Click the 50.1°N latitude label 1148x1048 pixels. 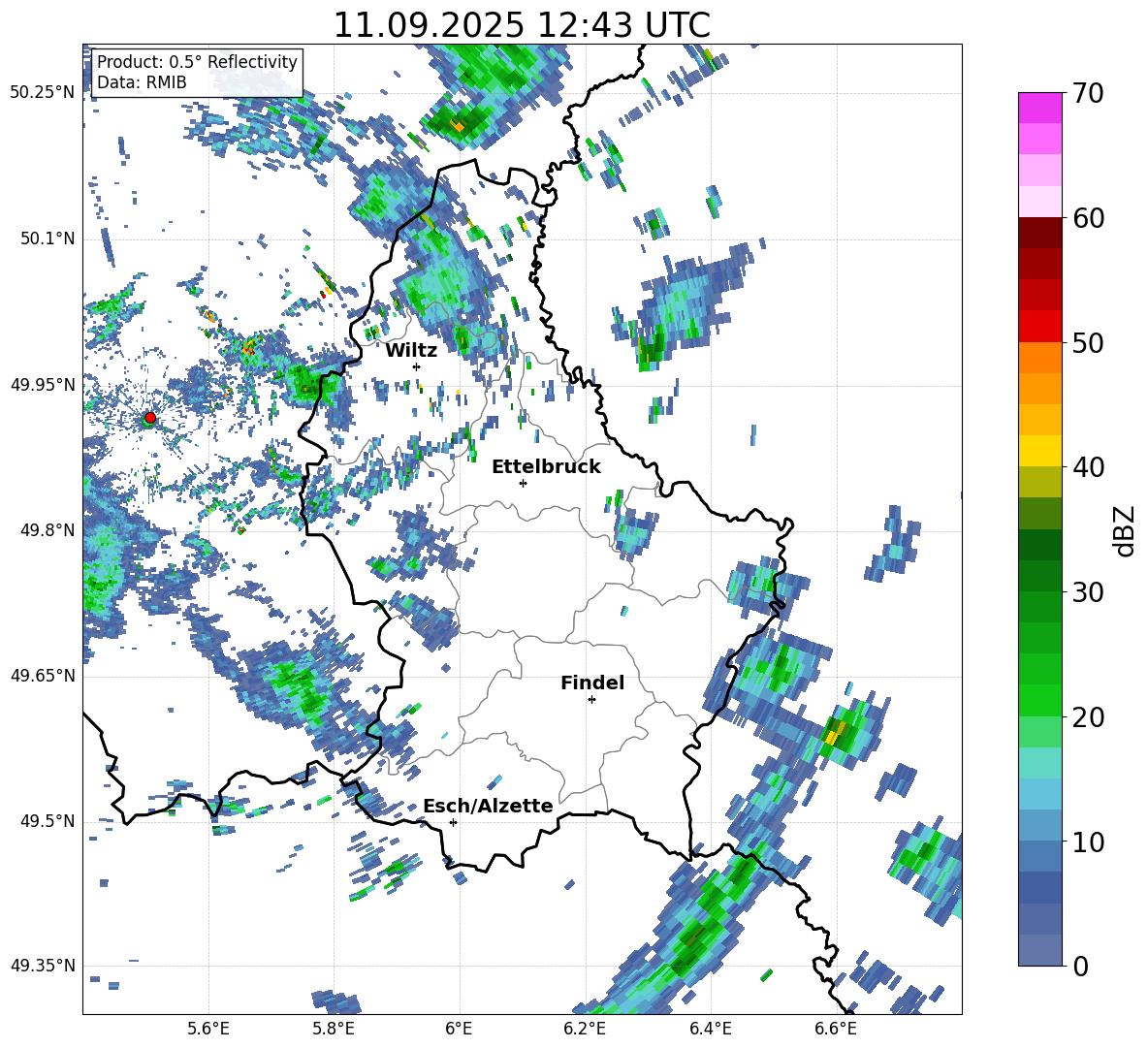coord(48,239)
